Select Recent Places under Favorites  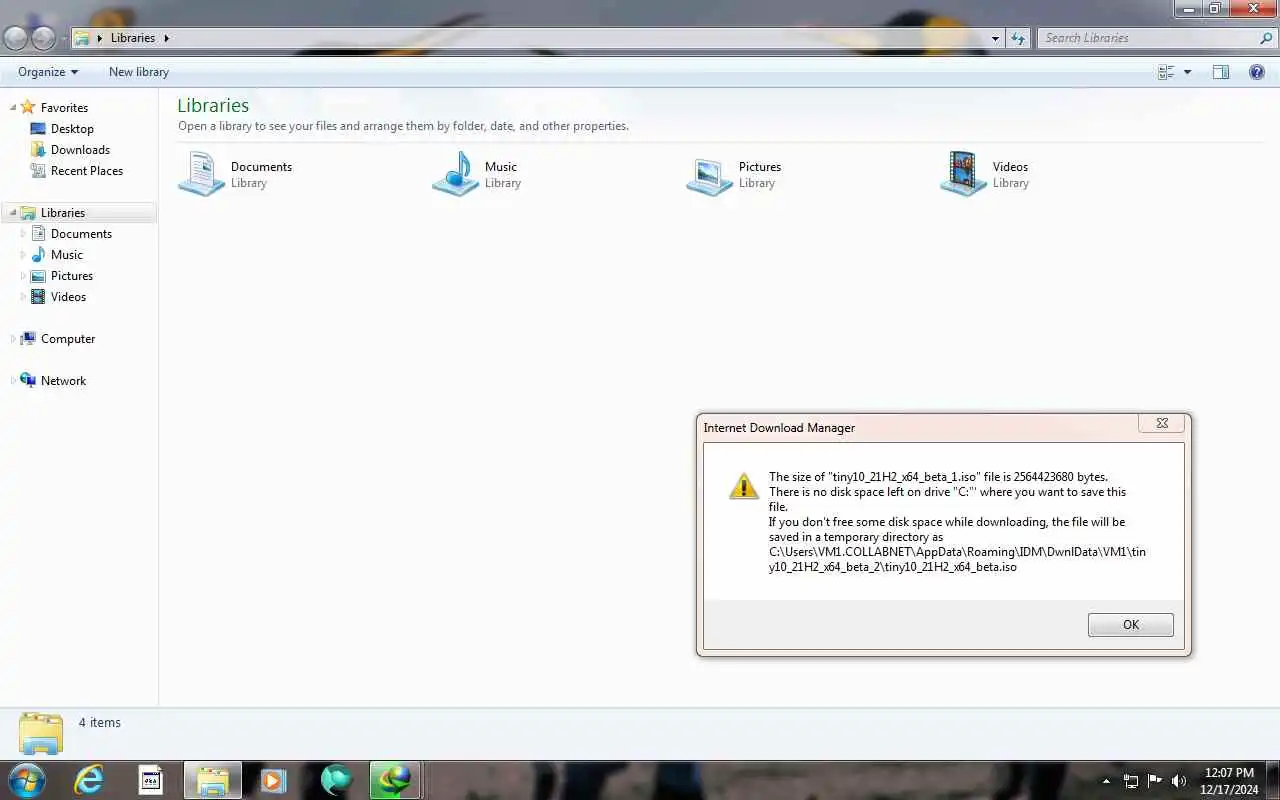87,171
